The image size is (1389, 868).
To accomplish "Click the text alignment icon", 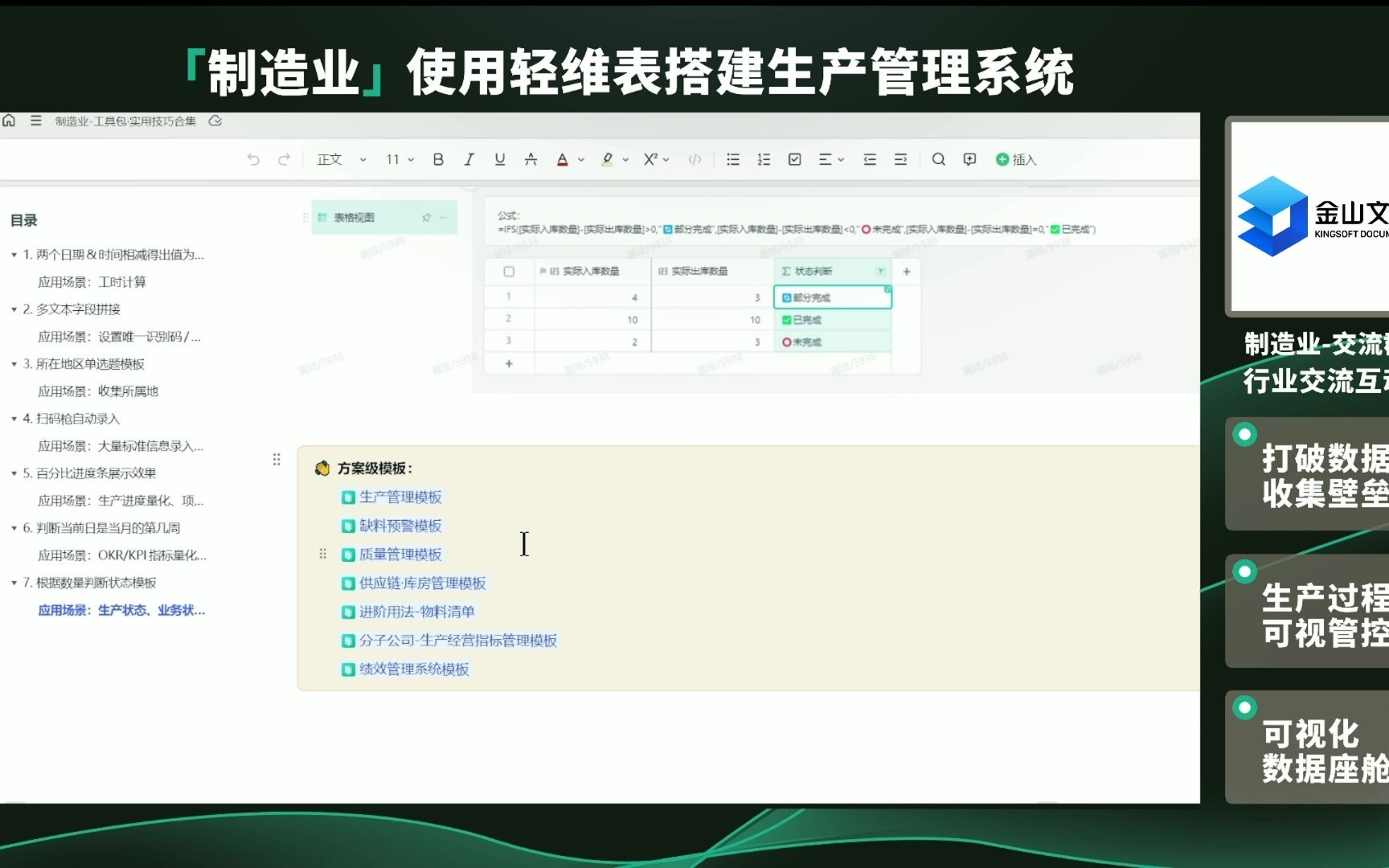I will pos(825,159).
